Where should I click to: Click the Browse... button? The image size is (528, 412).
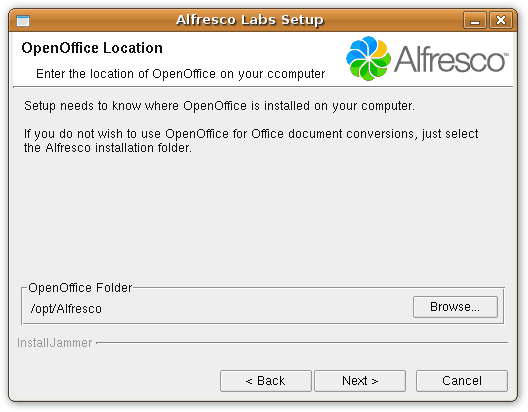[455, 307]
